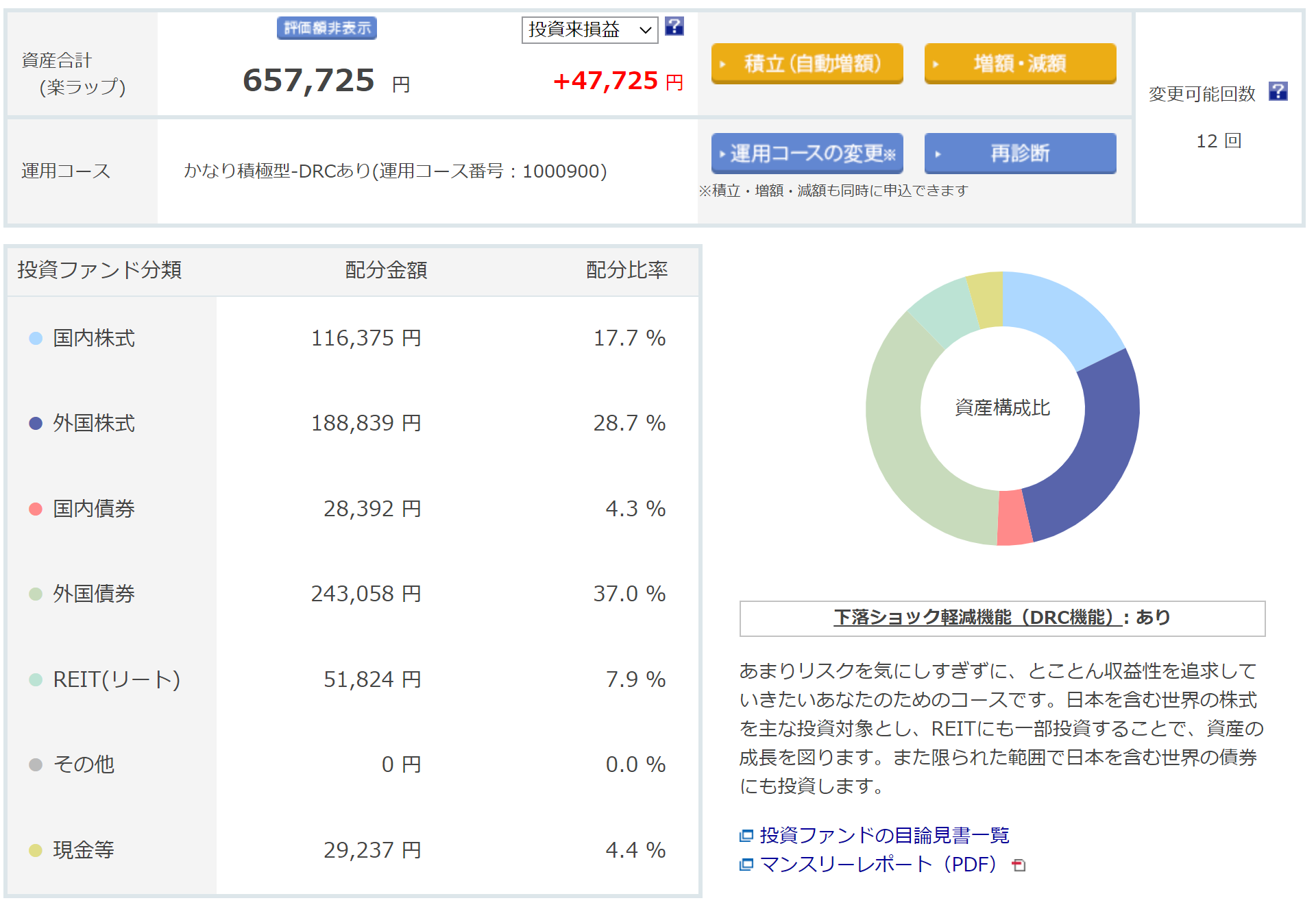Click help icon next to 変更可能回数
This screenshot has width=1316, height=905.
coord(1278,91)
